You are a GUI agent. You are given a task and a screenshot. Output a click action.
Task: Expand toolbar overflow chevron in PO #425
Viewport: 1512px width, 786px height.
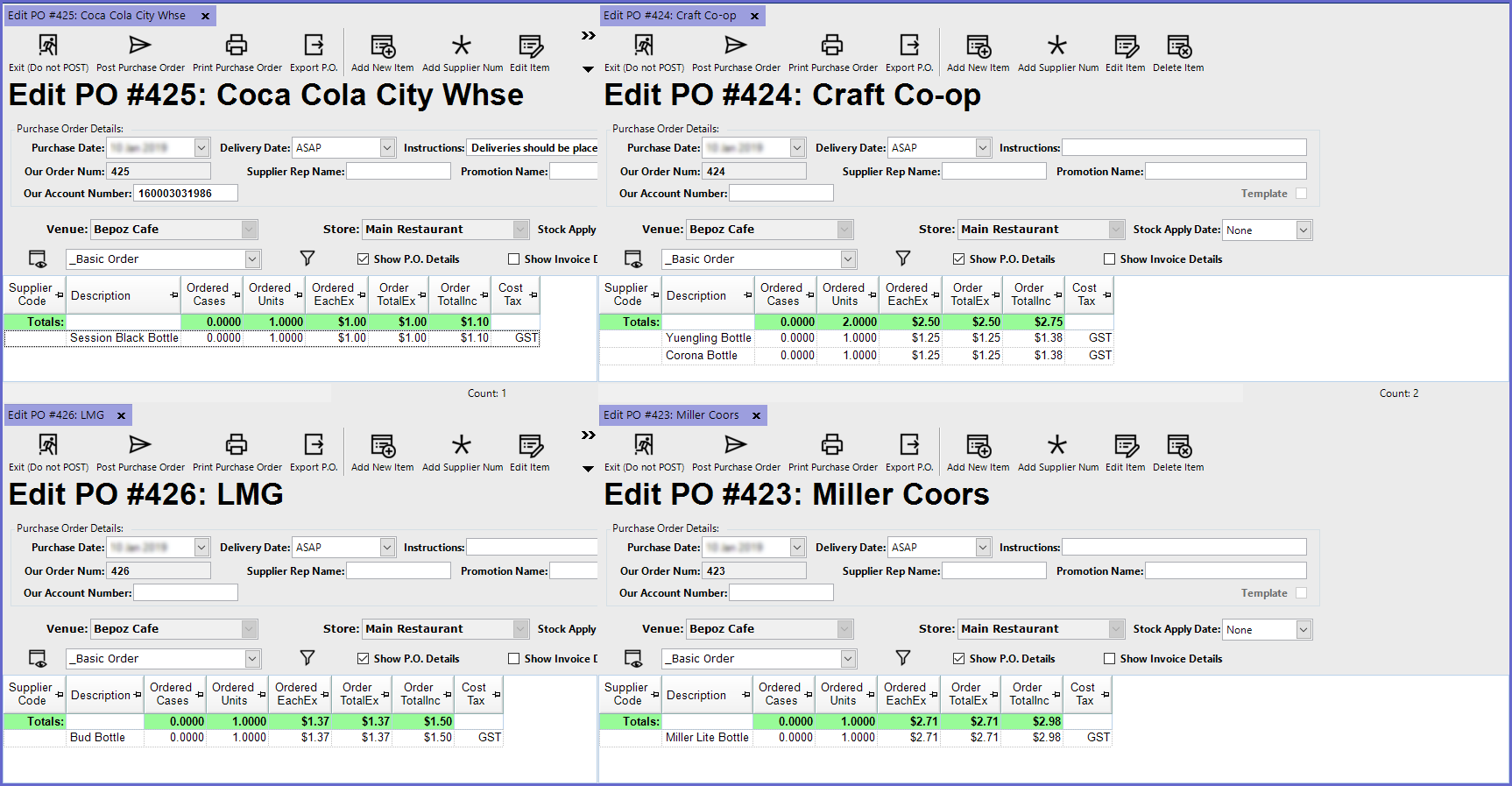(588, 36)
